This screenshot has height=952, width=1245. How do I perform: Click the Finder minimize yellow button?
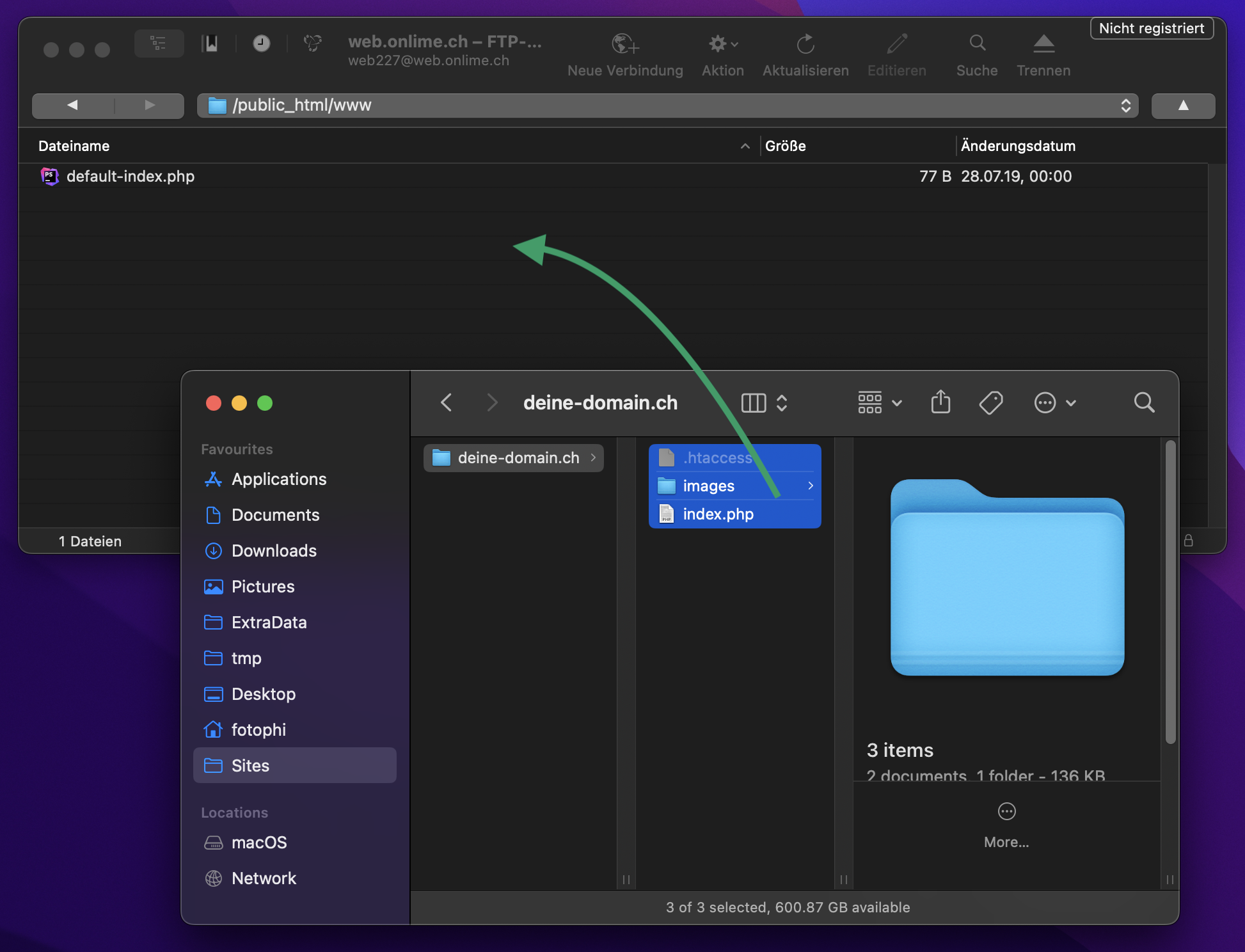tap(239, 403)
